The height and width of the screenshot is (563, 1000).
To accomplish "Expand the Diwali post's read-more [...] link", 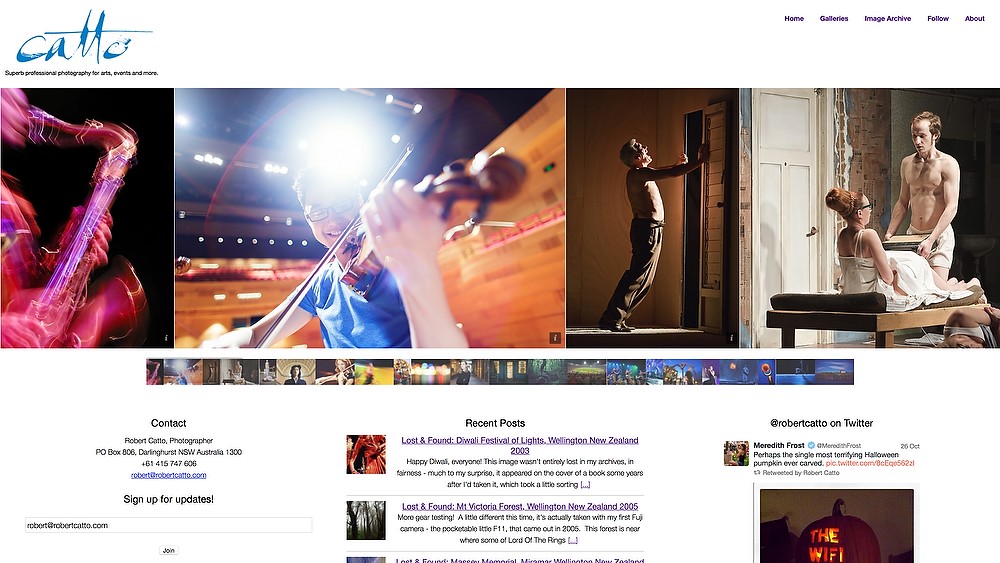I will (x=585, y=485).
